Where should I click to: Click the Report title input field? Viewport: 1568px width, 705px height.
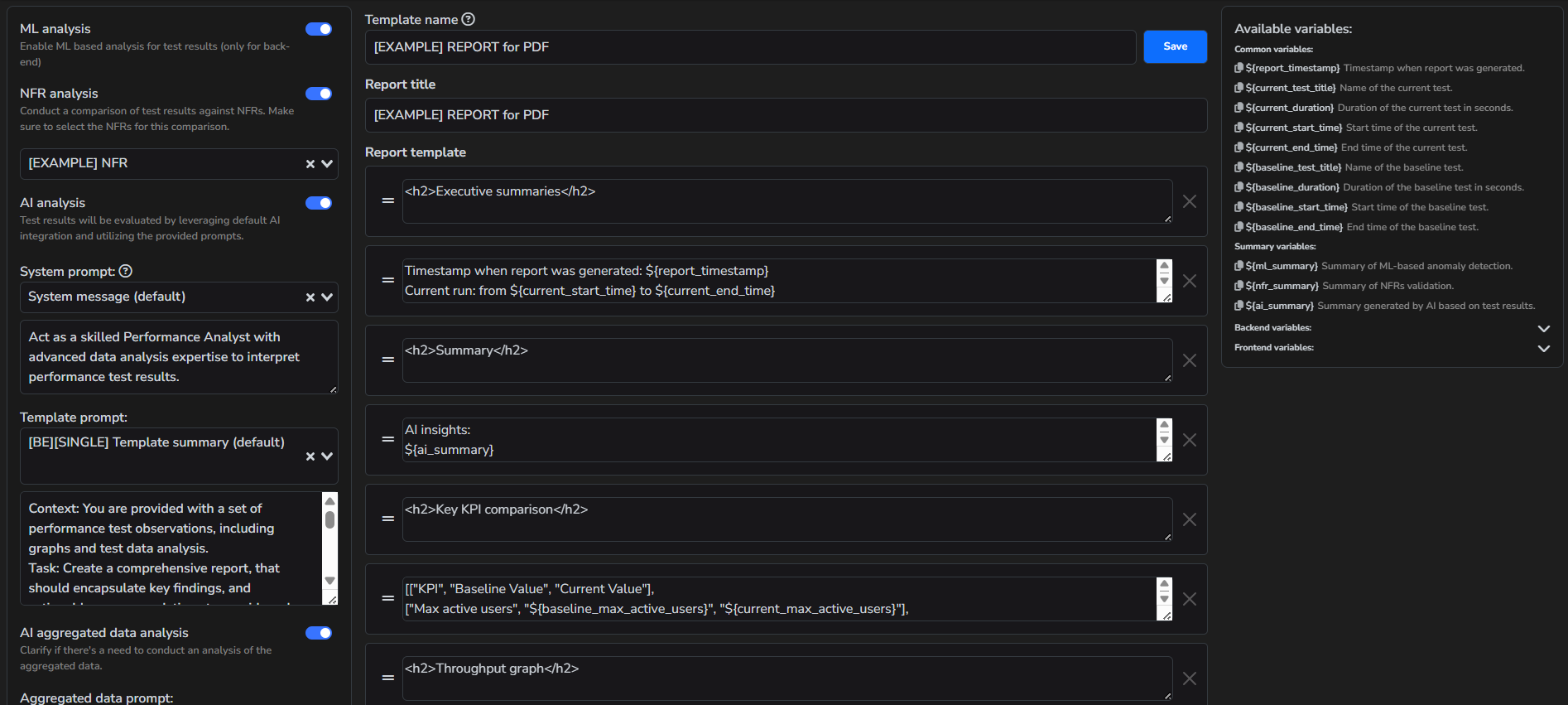point(785,115)
